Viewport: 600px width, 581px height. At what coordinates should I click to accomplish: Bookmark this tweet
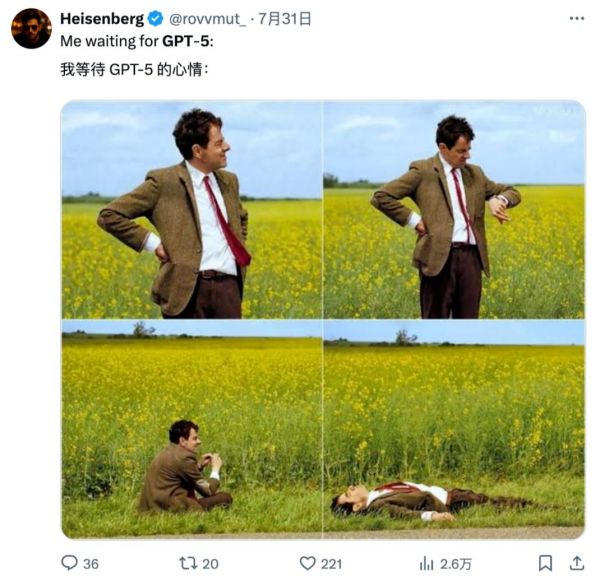coord(545,563)
